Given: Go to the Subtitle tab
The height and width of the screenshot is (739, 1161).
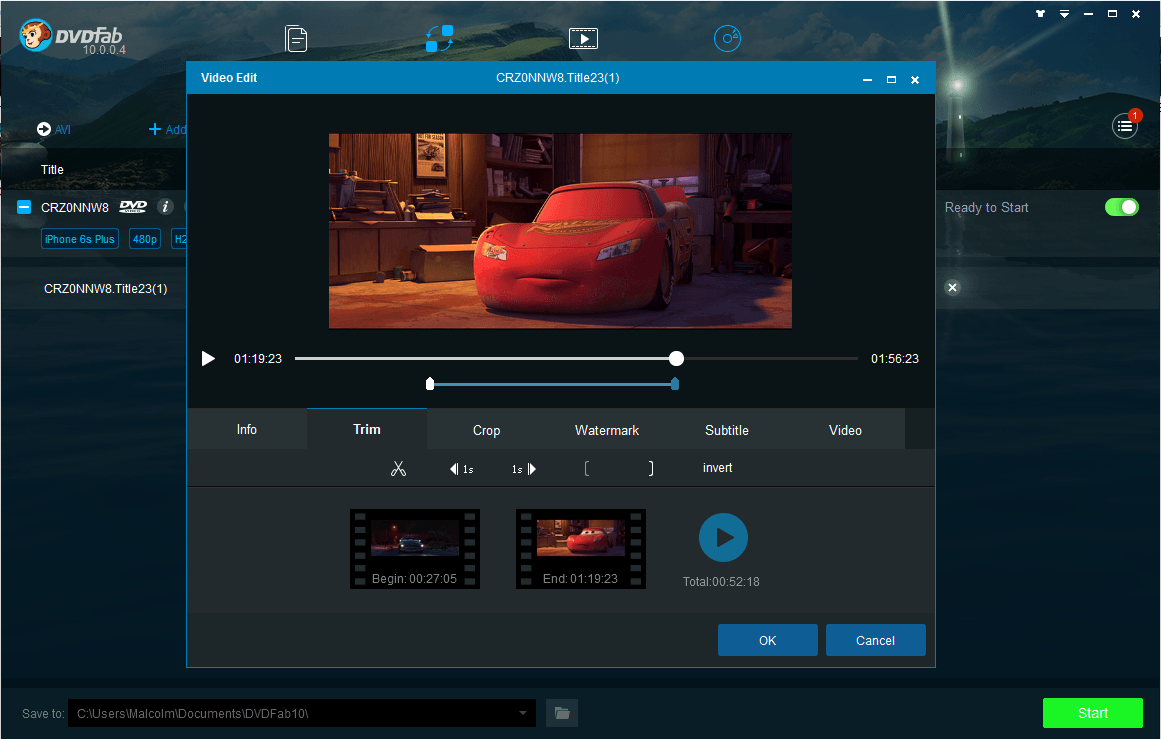Looking at the screenshot, I should (726, 430).
